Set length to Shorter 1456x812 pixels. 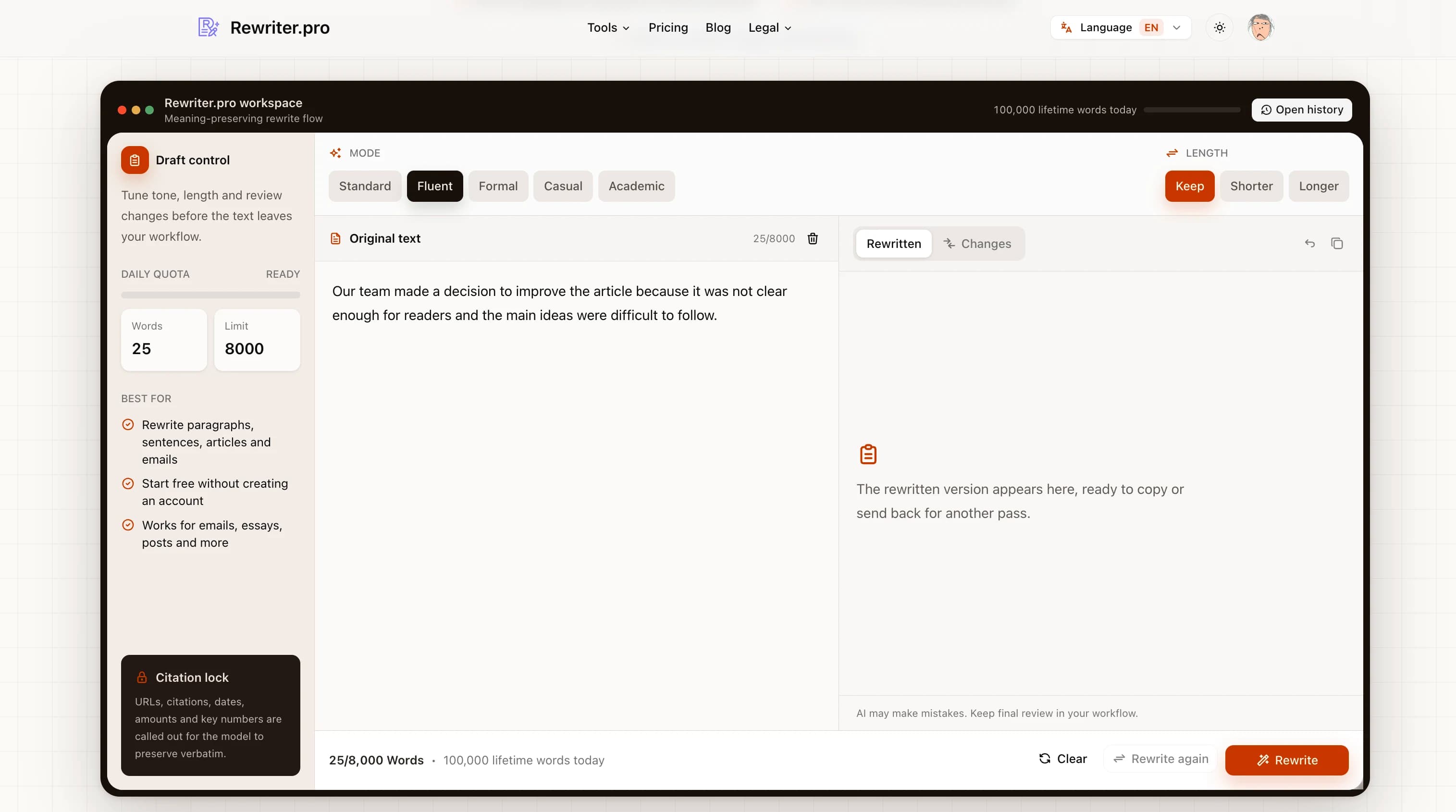[x=1251, y=186]
